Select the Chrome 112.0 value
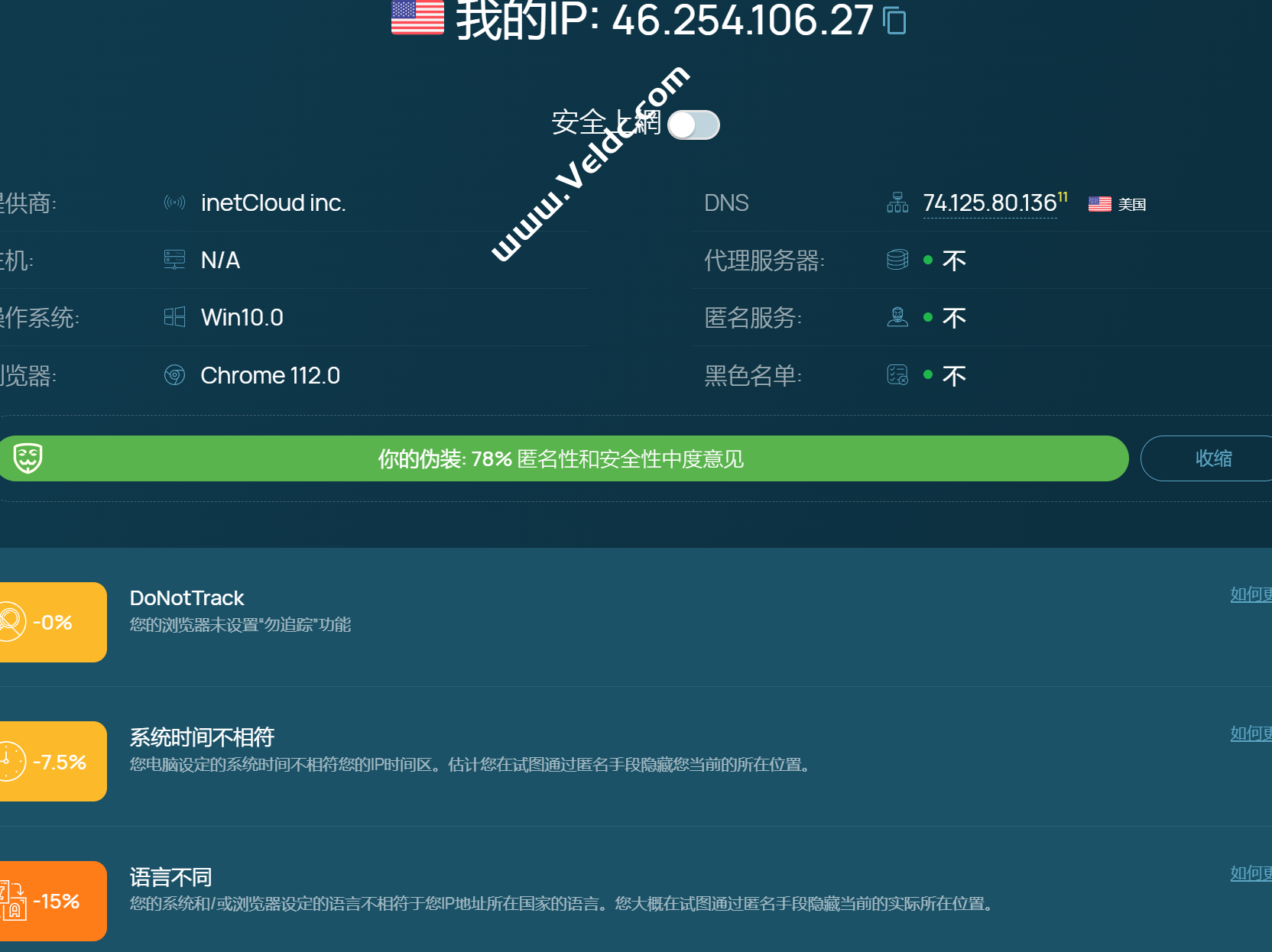The image size is (1272, 952). point(270,375)
